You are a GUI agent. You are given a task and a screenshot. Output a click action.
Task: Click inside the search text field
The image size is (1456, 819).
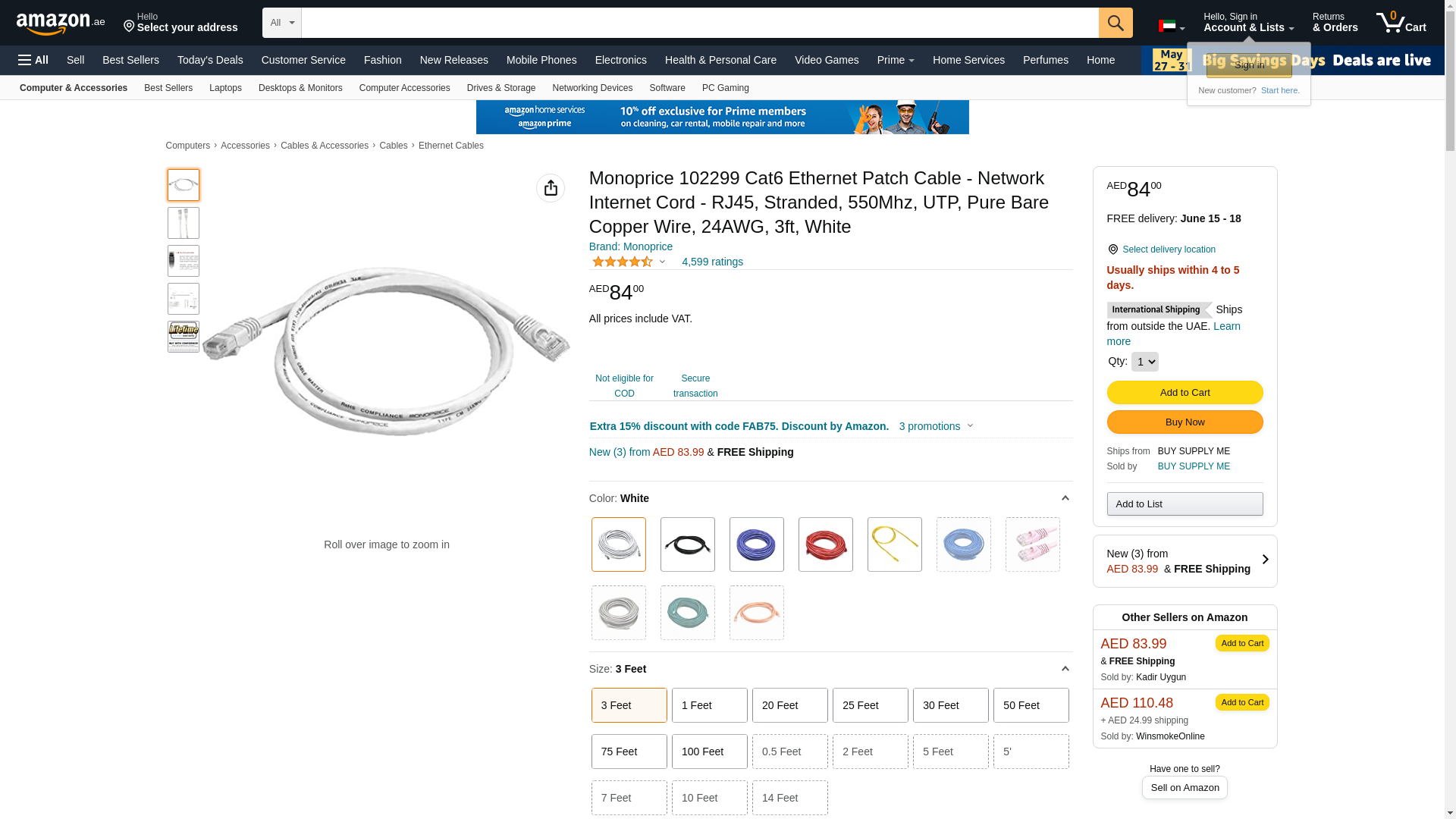(699, 23)
